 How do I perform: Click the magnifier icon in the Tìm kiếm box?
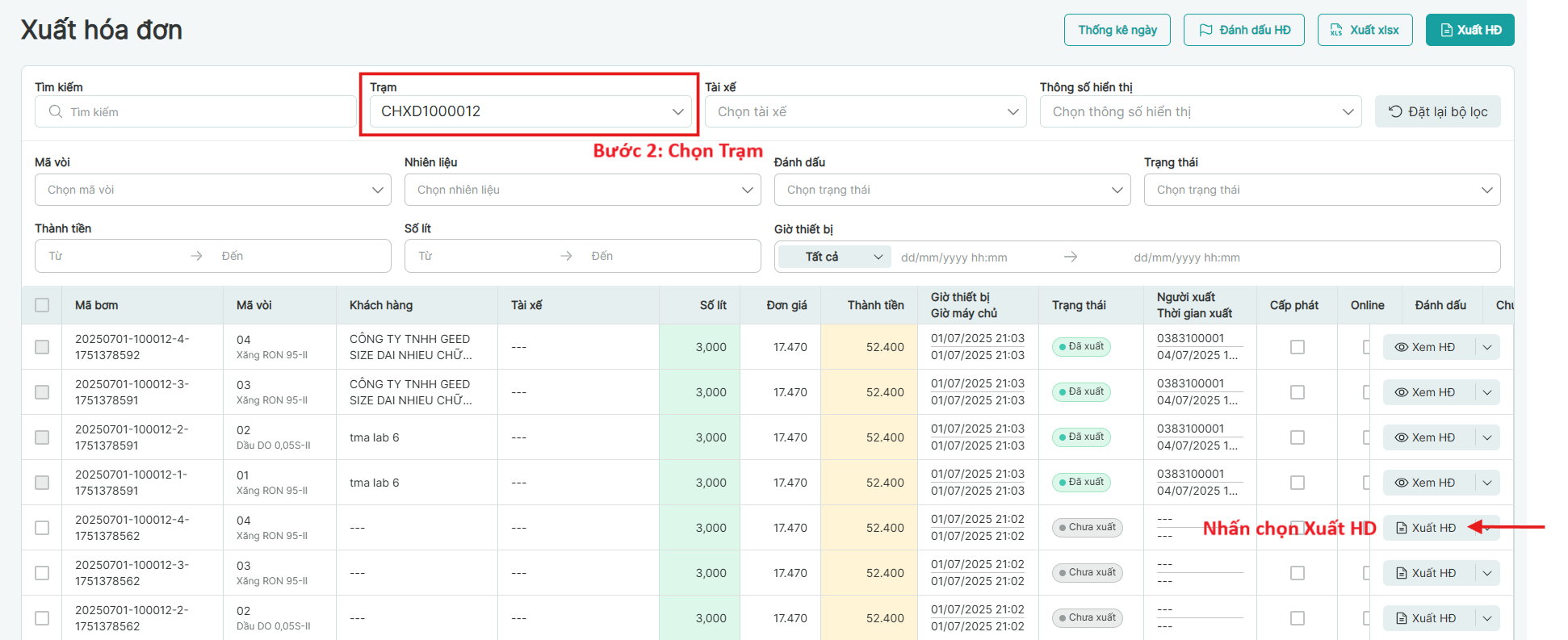pyautogui.click(x=55, y=111)
